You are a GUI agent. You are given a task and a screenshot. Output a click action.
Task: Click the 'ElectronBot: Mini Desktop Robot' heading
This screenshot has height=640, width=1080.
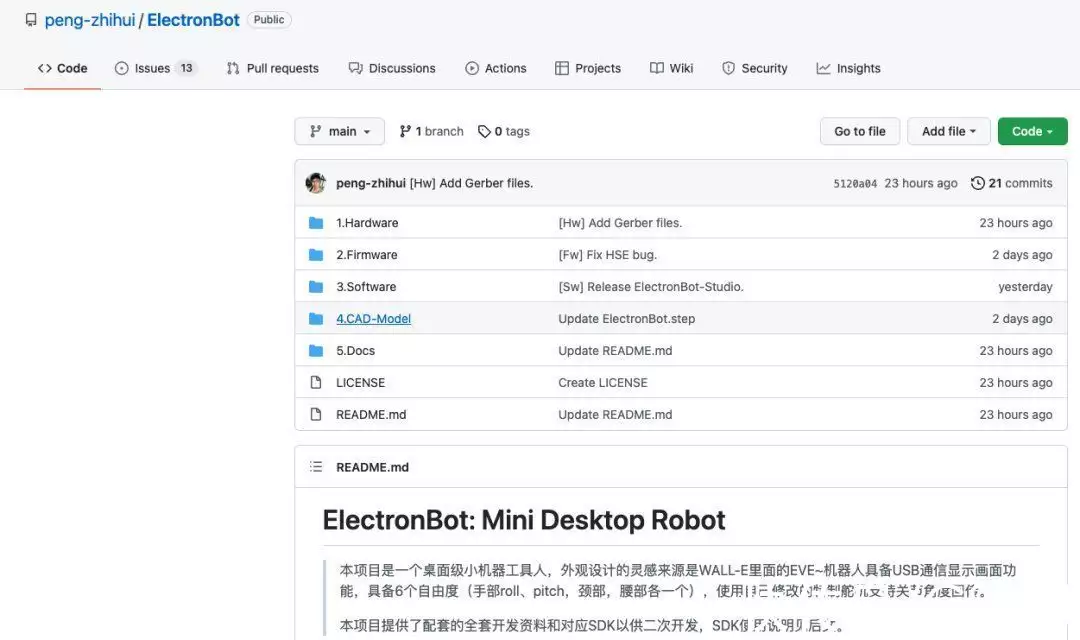[x=523, y=520]
